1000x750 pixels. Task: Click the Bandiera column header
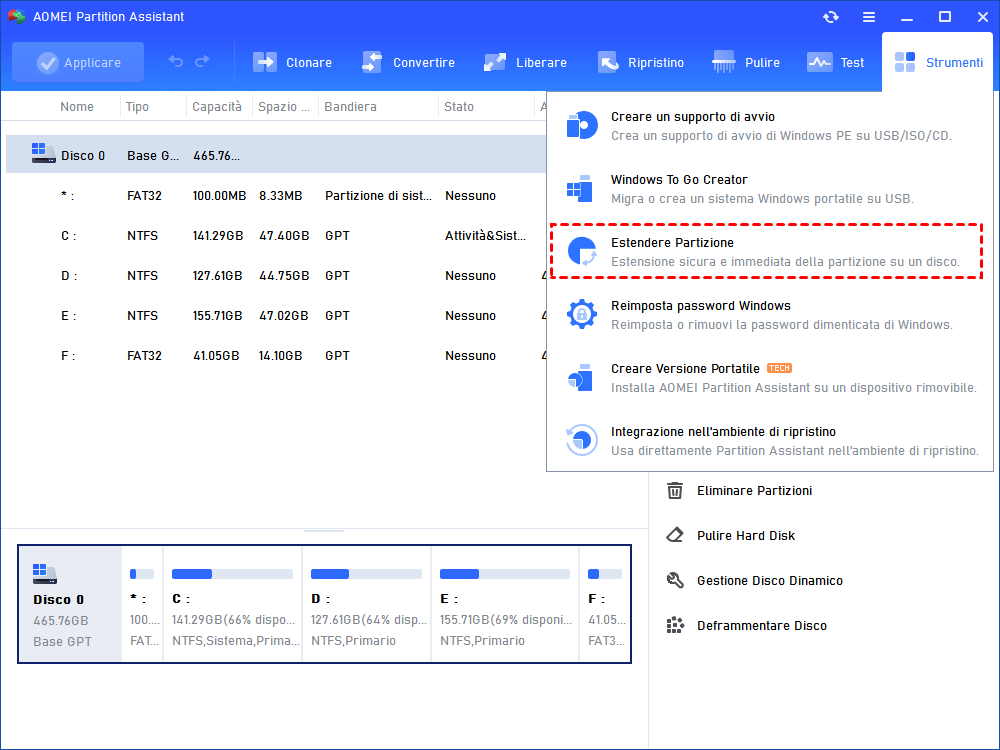350,107
